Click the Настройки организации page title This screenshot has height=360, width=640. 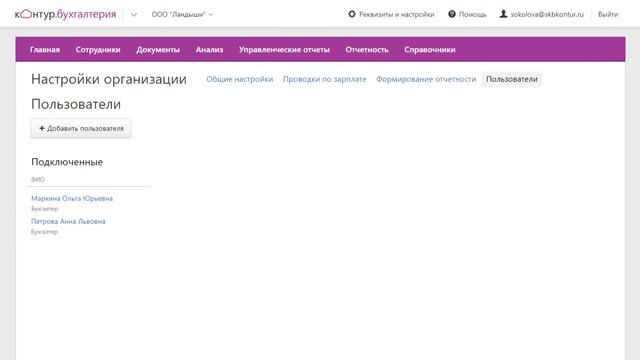coord(109,79)
